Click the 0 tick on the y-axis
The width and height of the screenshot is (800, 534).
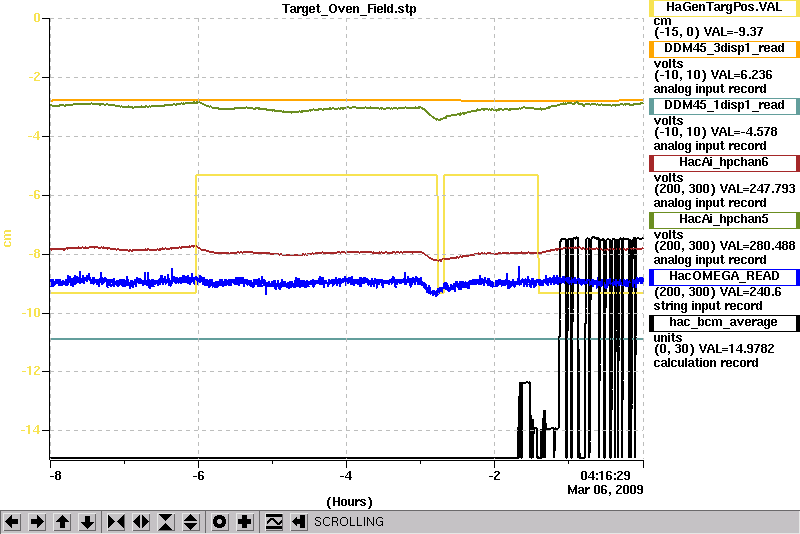point(37,18)
